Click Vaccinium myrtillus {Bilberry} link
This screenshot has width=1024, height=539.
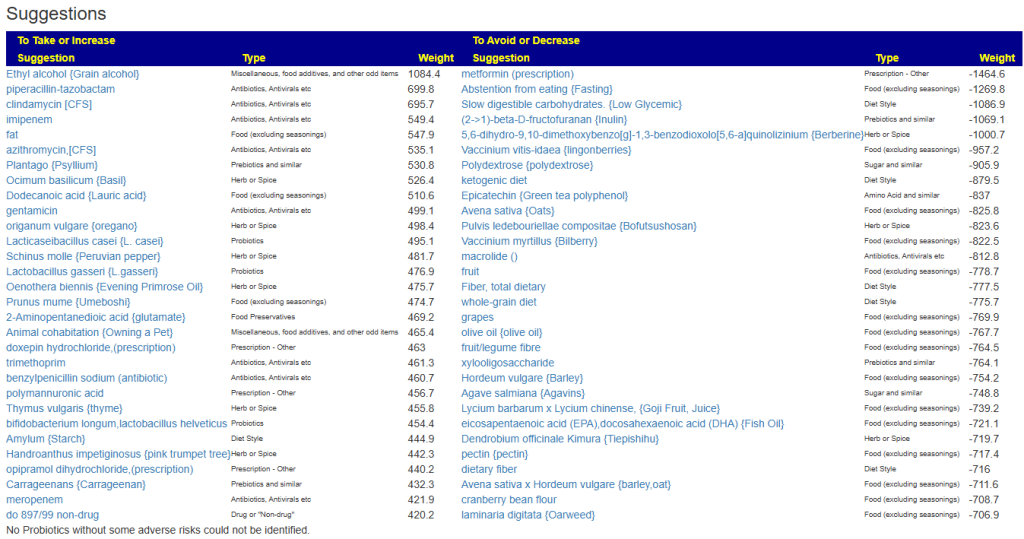[x=529, y=241]
